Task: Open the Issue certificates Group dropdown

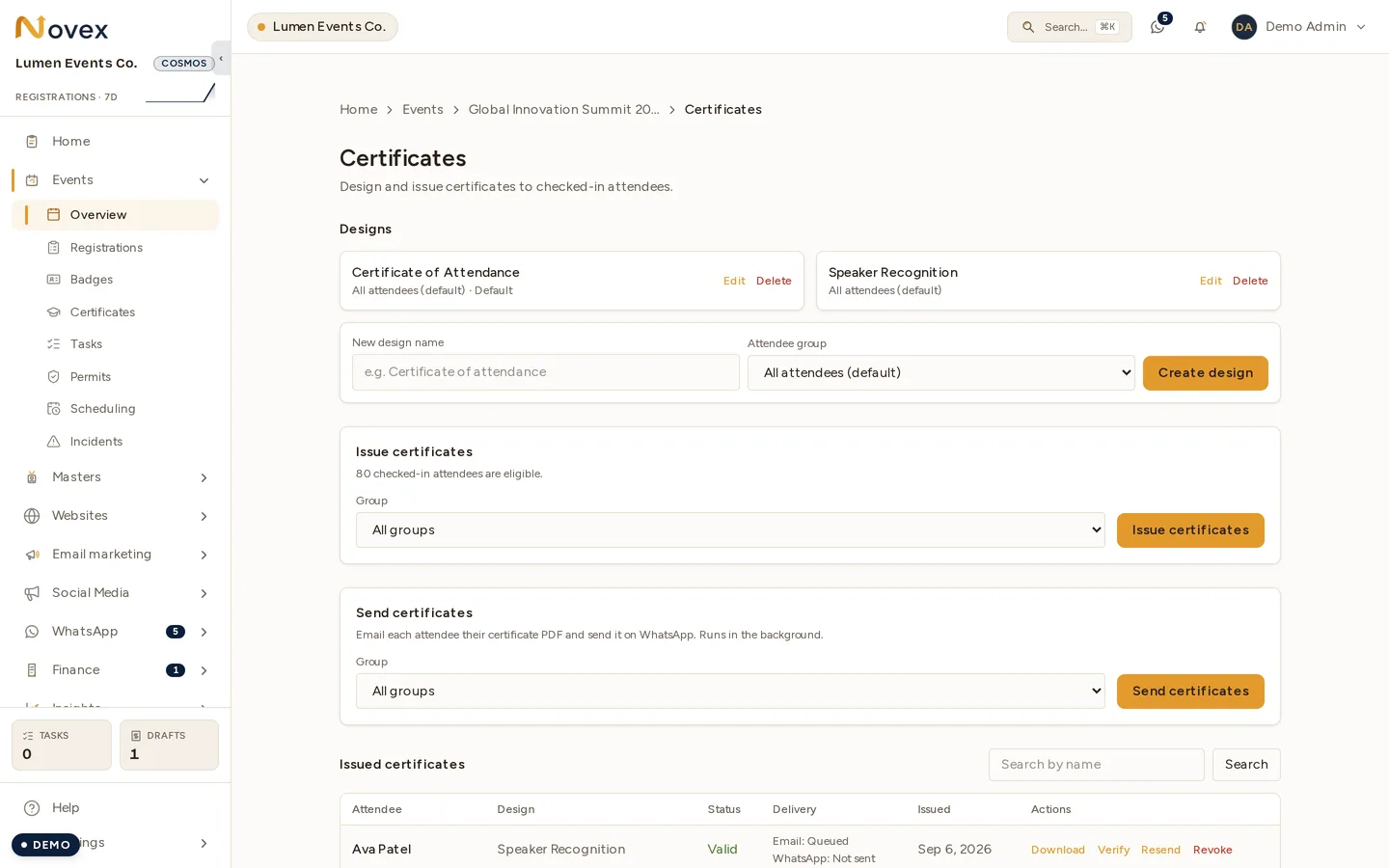Action: (730, 530)
